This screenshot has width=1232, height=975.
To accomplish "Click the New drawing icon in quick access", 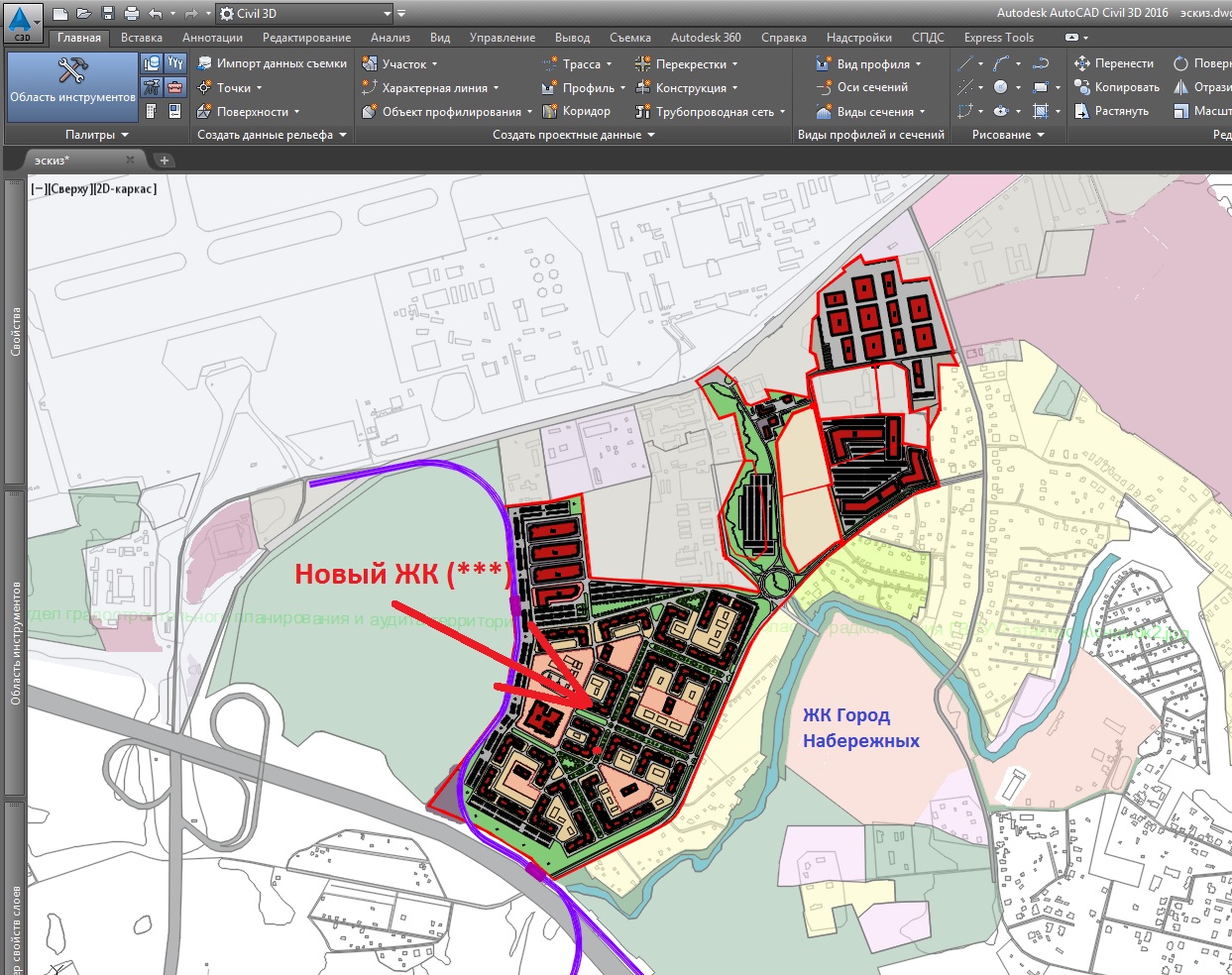I will pyautogui.click(x=60, y=14).
